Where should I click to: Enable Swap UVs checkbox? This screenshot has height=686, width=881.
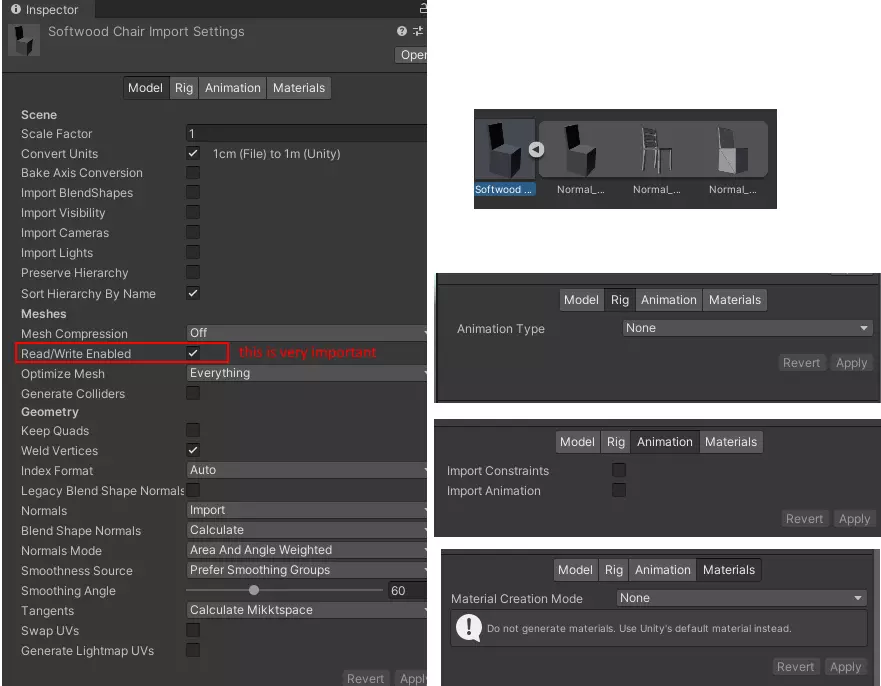click(x=193, y=630)
